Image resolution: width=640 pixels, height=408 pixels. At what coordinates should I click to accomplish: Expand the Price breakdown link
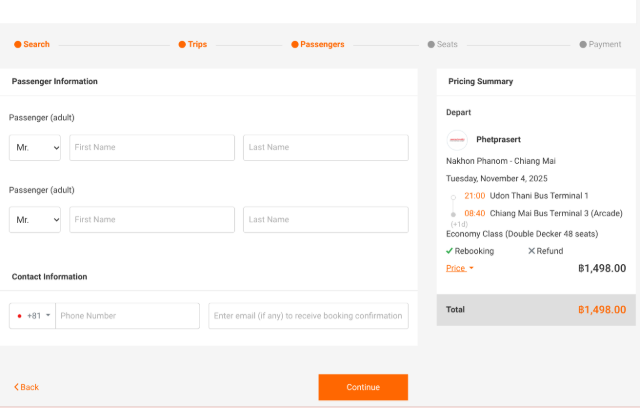460,268
